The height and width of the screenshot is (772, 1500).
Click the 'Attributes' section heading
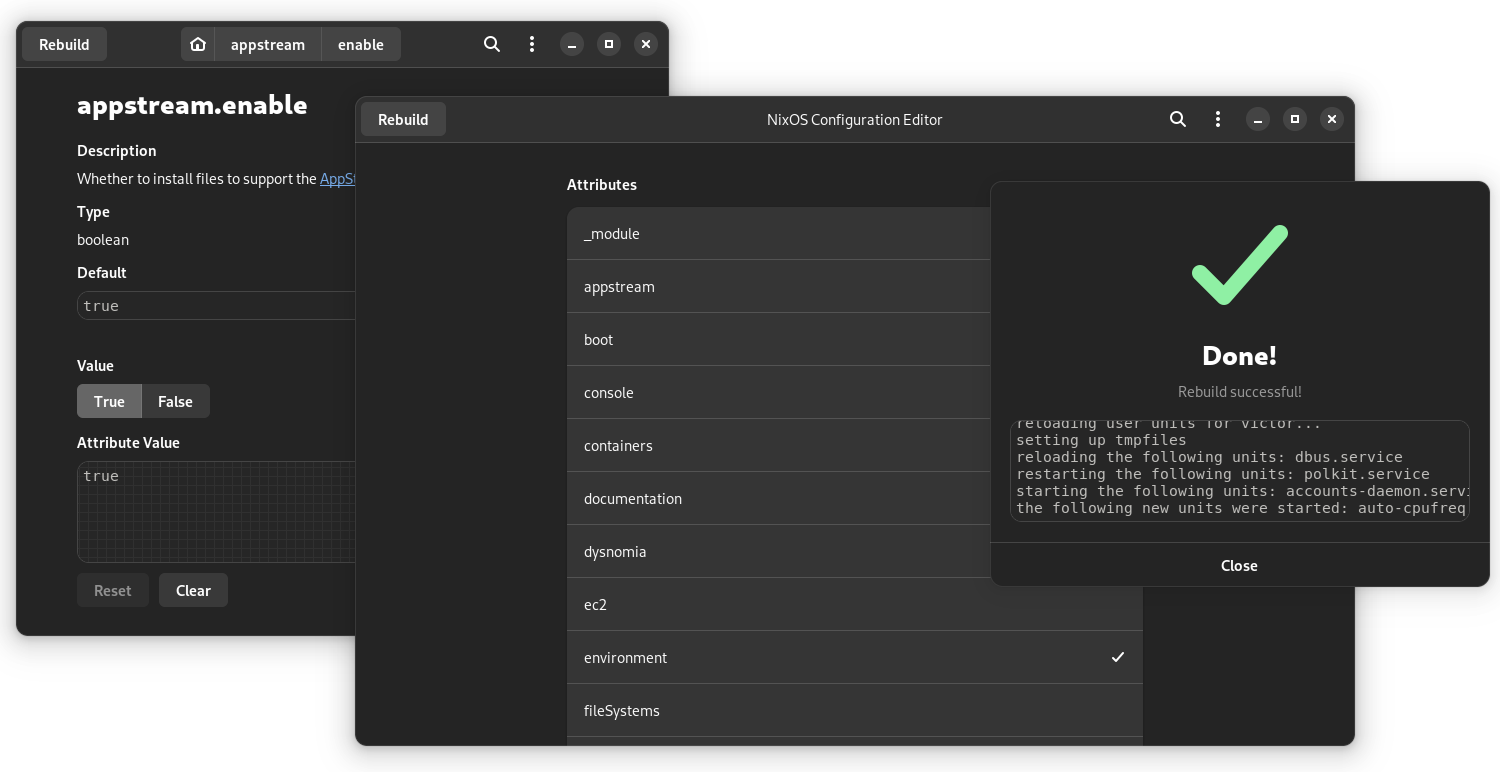click(601, 185)
